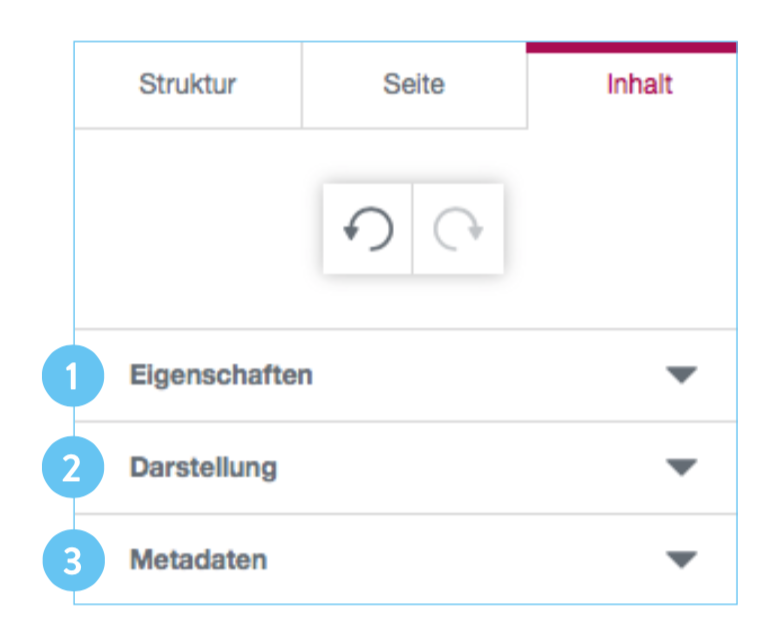Click the undo arrow icon
Screen dimensions: 760x630
367,229
